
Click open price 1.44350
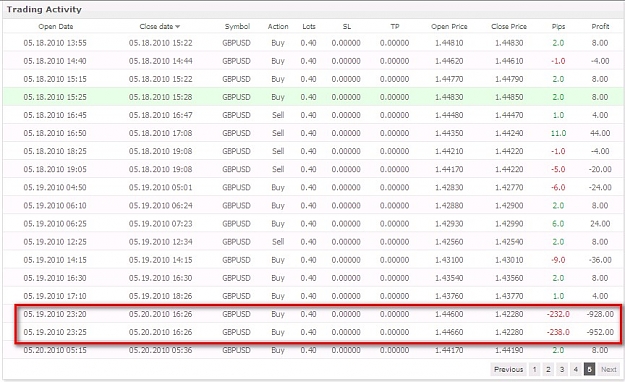pos(449,133)
